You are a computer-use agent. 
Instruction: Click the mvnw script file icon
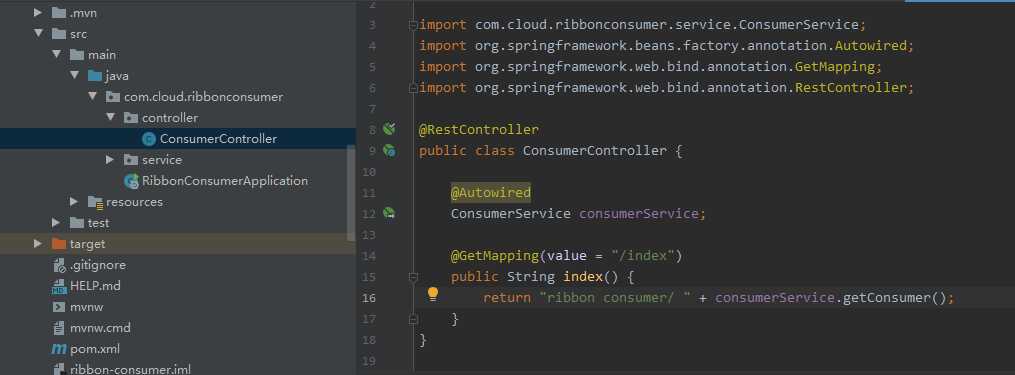coord(59,307)
